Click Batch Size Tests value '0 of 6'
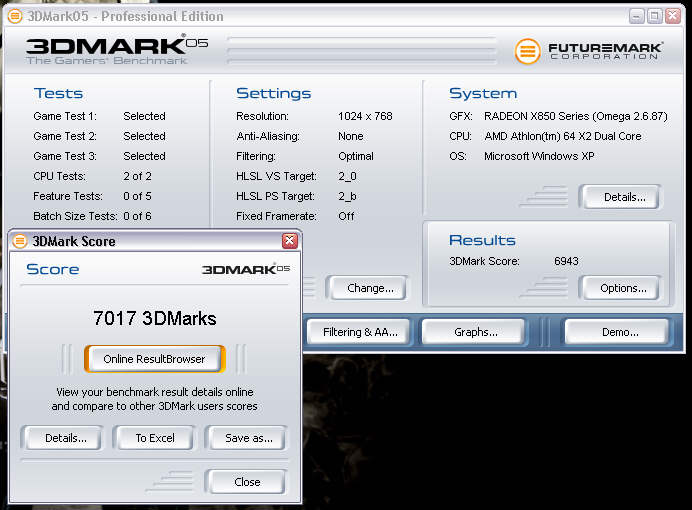Viewport: 692px width, 510px height. (x=137, y=216)
